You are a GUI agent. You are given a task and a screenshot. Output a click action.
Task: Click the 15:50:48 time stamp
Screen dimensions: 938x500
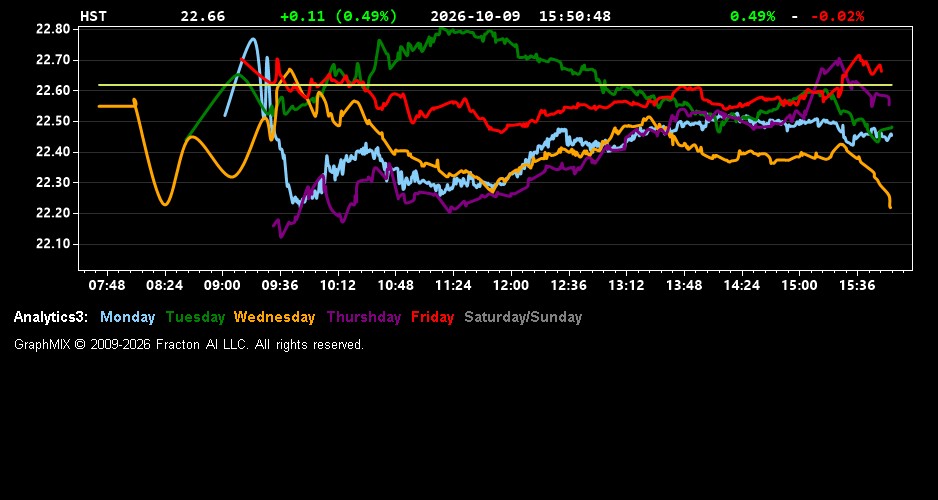pyautogui.click(x=575, y=16)
